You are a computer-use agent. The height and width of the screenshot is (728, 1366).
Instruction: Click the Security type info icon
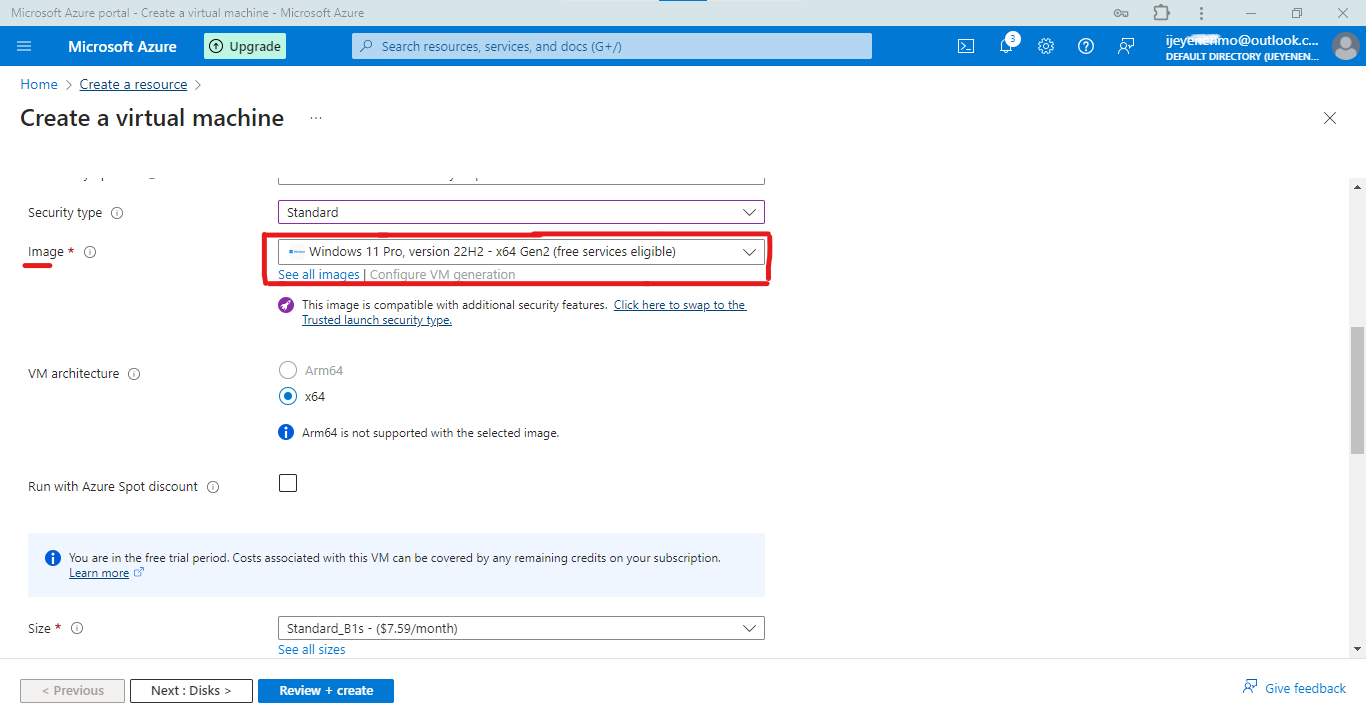click(117, 213)
